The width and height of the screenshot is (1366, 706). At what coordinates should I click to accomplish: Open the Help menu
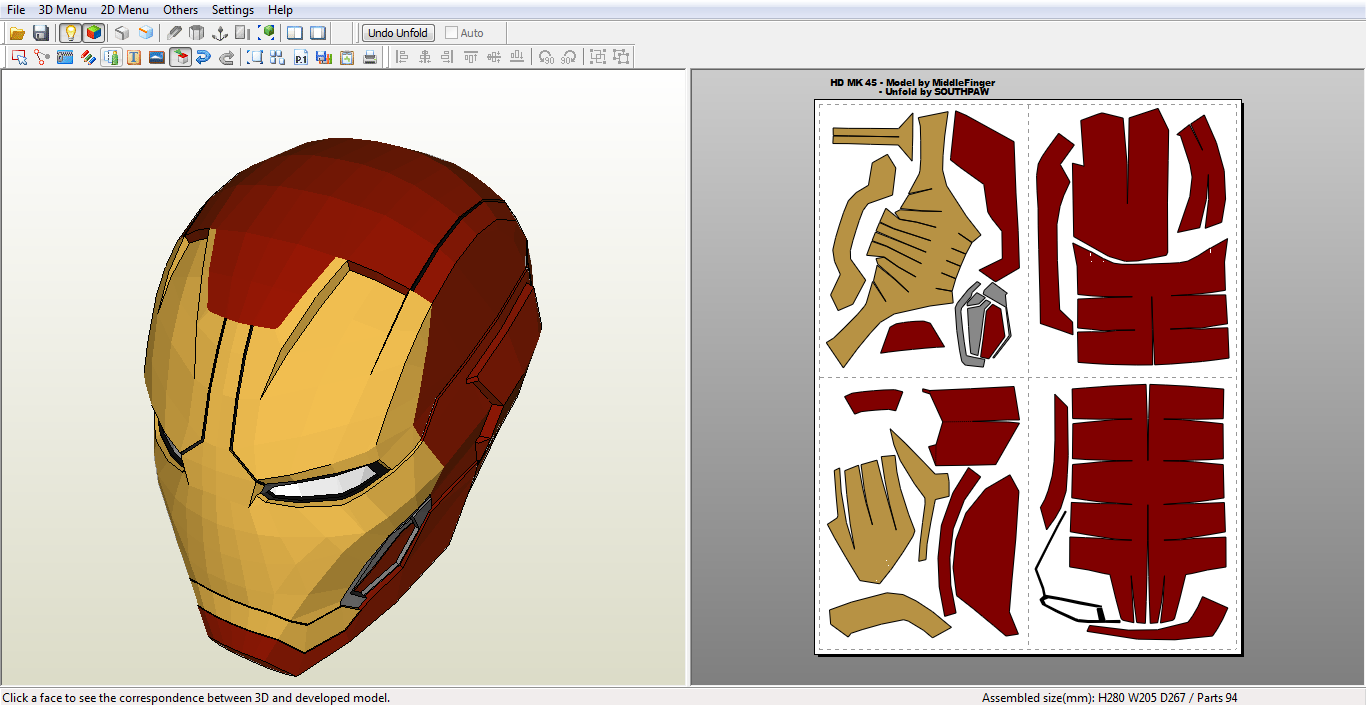[281, 10]
